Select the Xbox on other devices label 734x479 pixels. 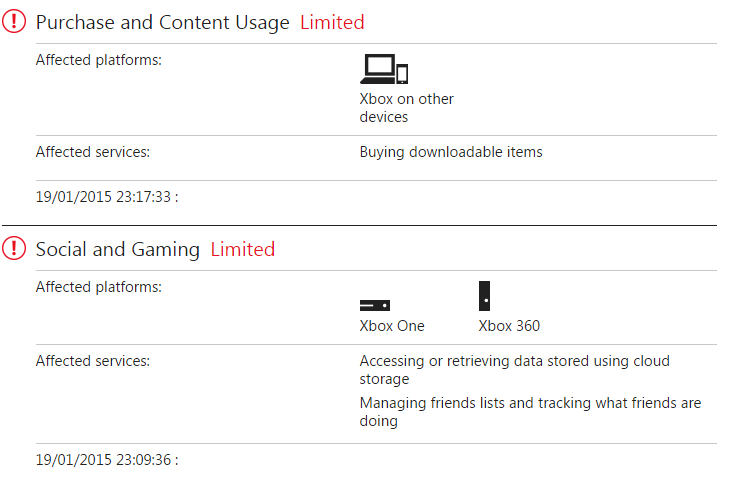tap(406, 108)
